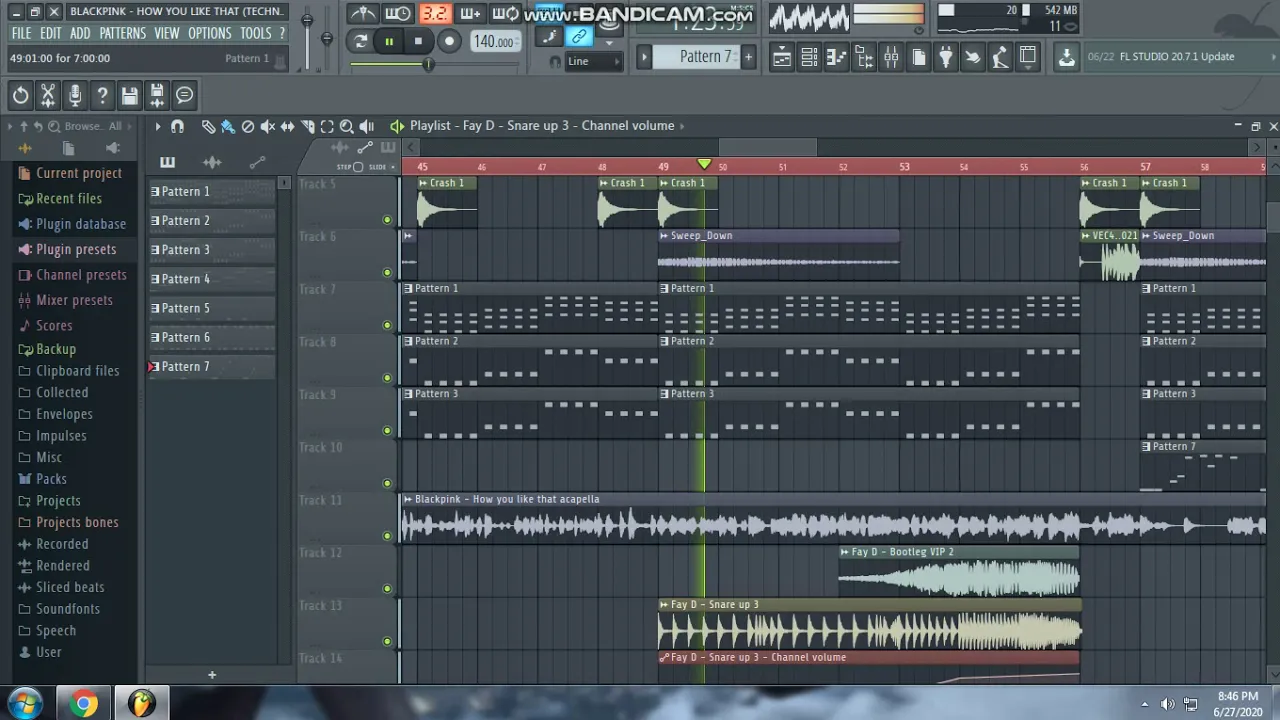
Task: Click the question mark help icon
Action: pos(102,95)
